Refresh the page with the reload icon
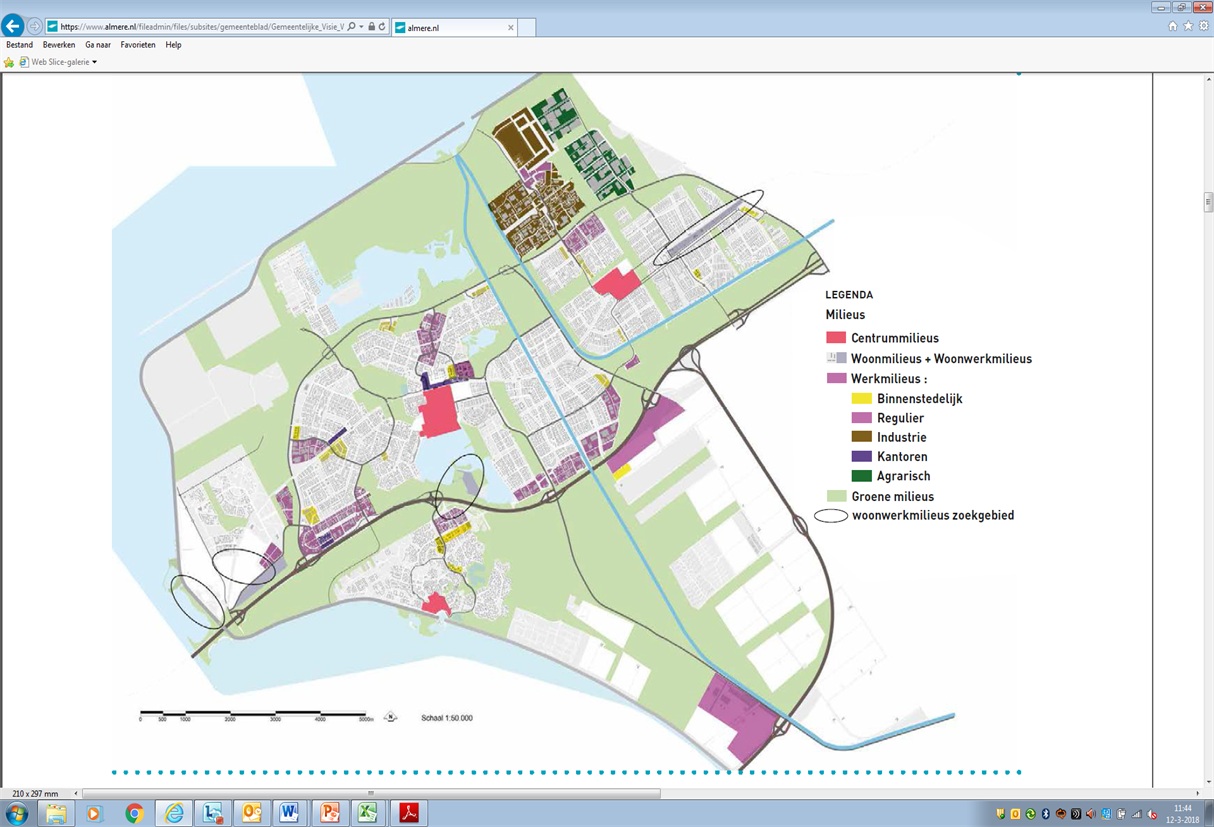 pos(382,27)
